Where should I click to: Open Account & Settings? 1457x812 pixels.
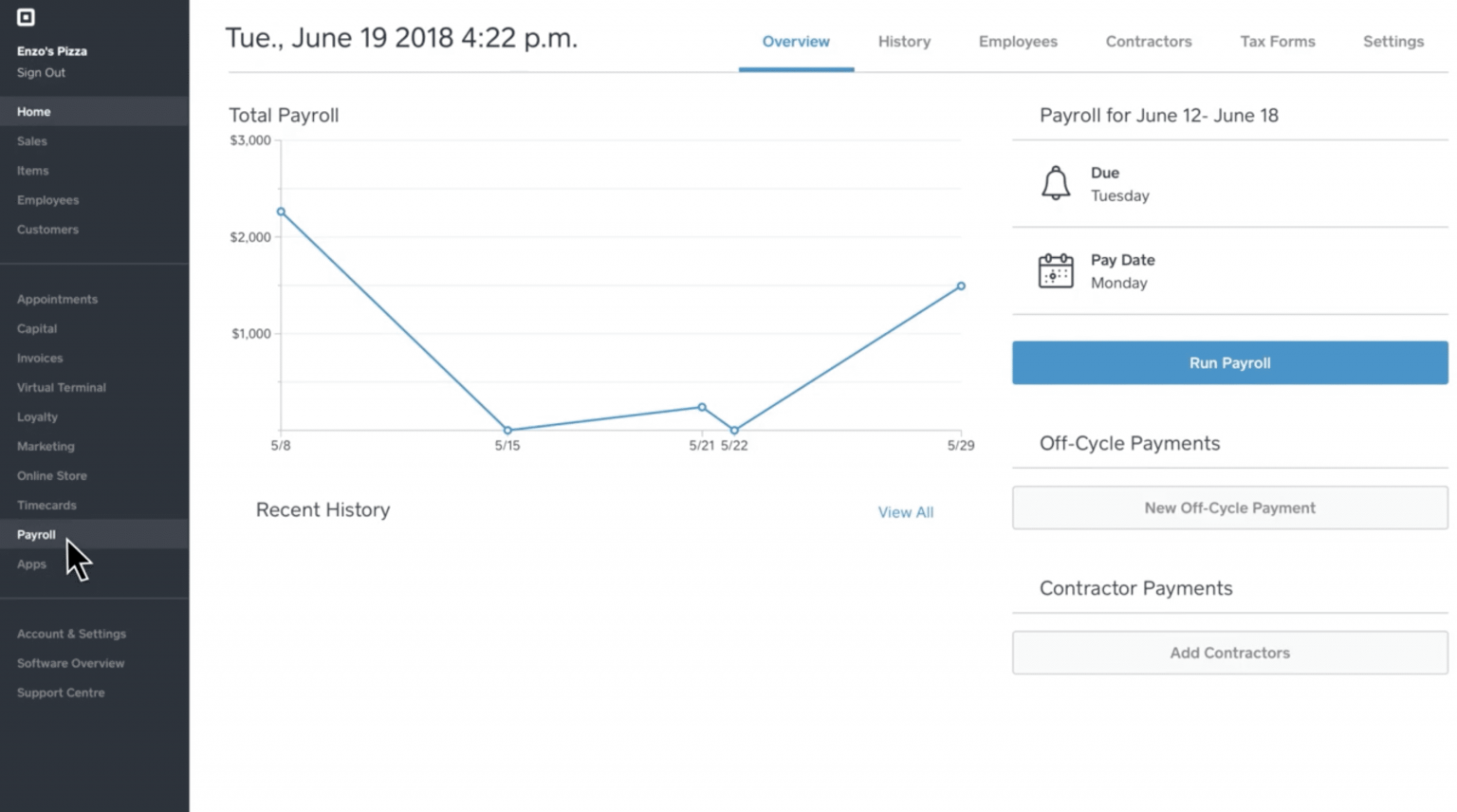click(70, 634)
